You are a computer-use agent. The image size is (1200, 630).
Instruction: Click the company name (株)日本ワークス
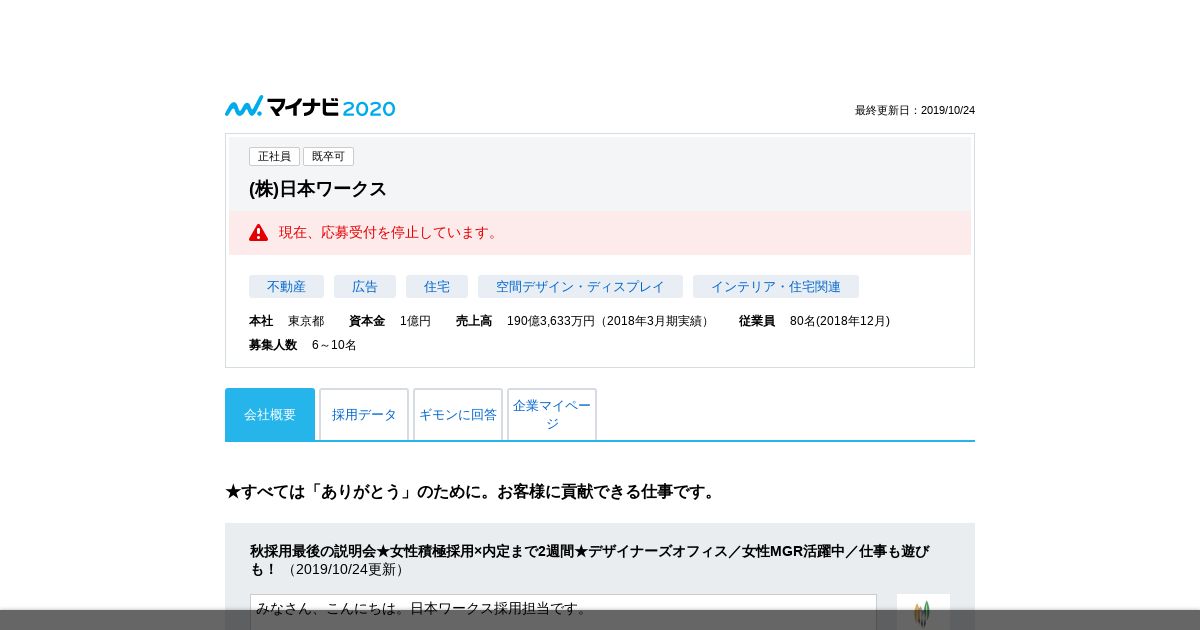(318, 189)
